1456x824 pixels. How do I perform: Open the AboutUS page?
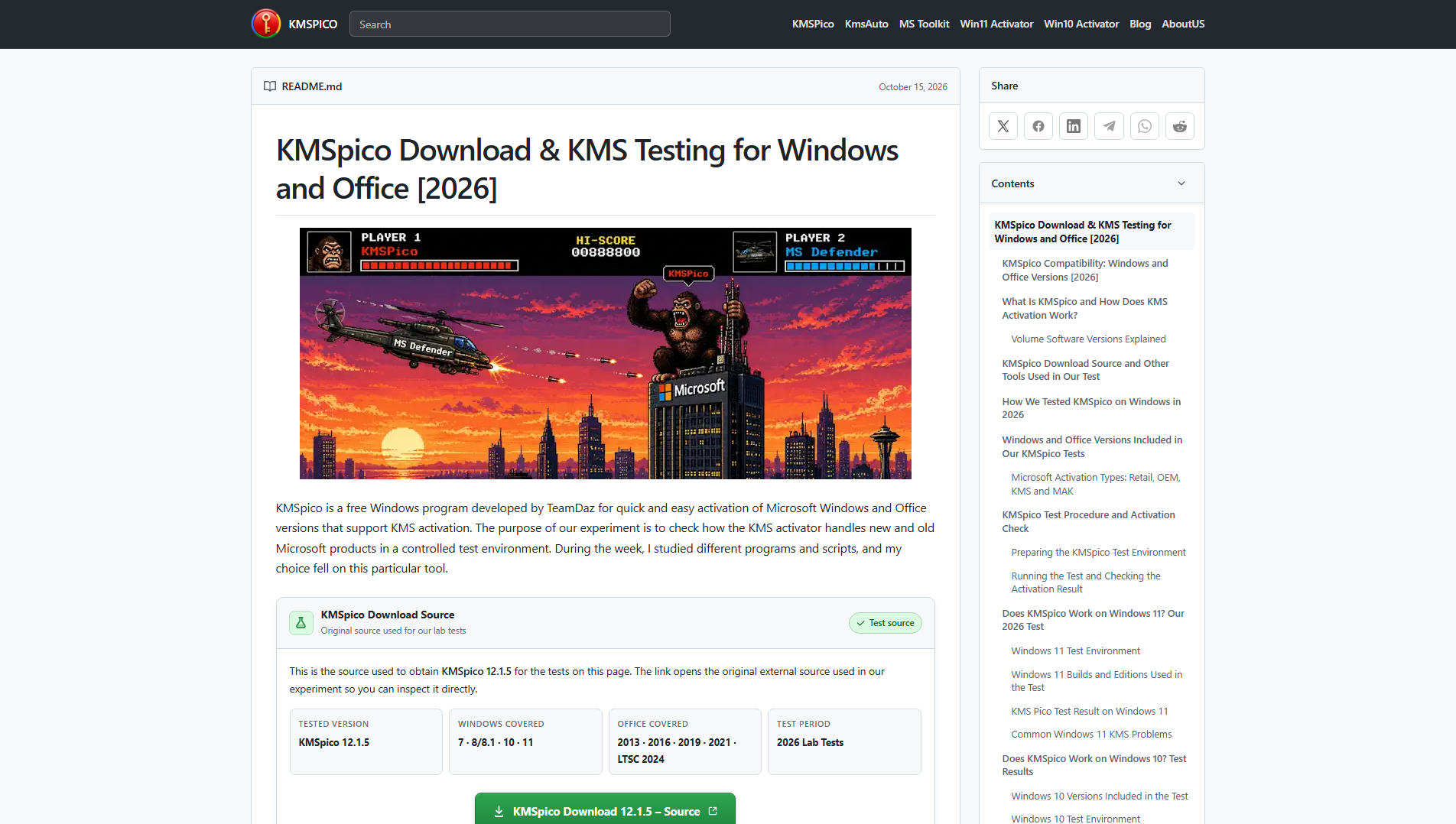click(x=1183, y=24)
